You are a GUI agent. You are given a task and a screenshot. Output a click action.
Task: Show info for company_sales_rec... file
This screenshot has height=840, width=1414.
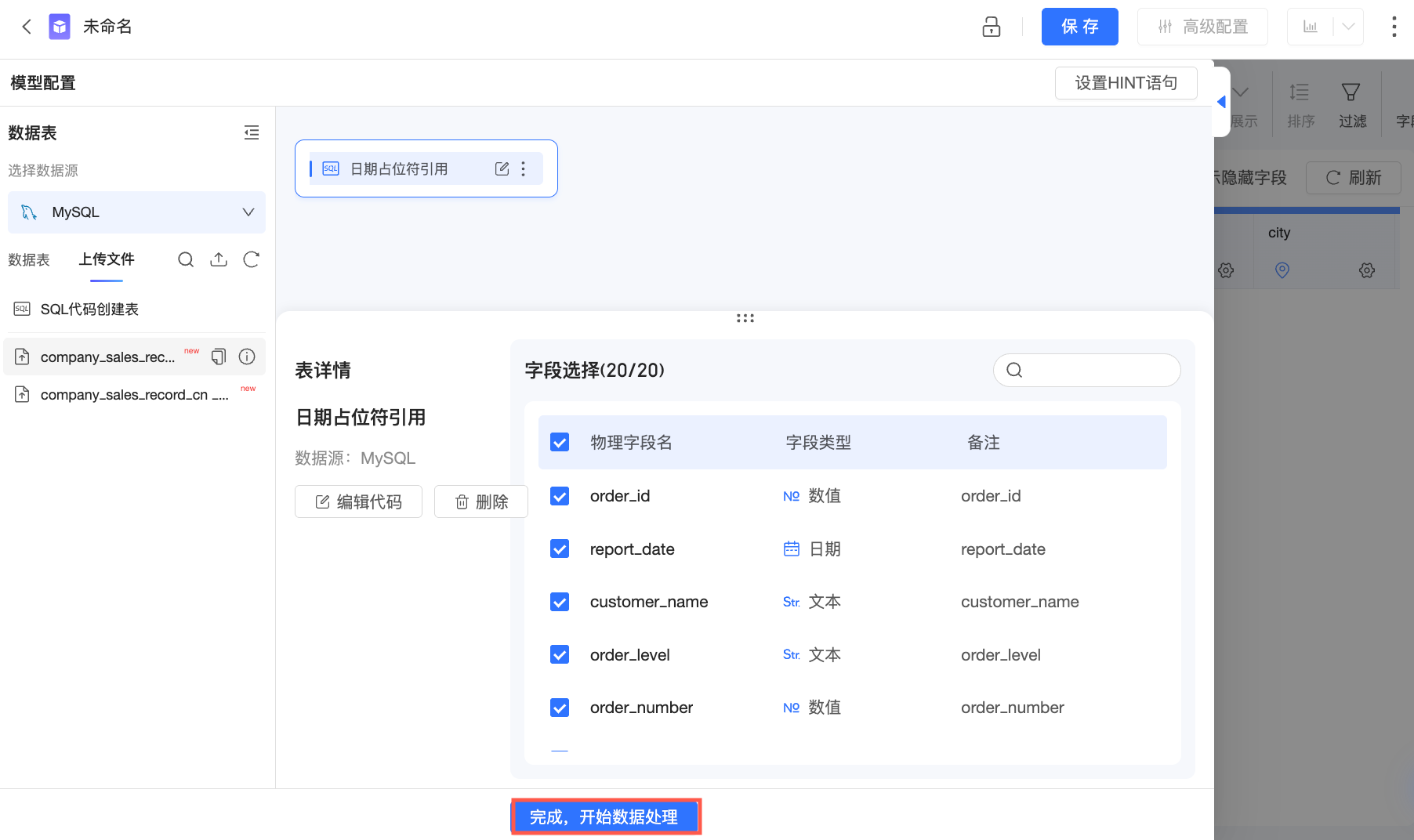(247, 357)
